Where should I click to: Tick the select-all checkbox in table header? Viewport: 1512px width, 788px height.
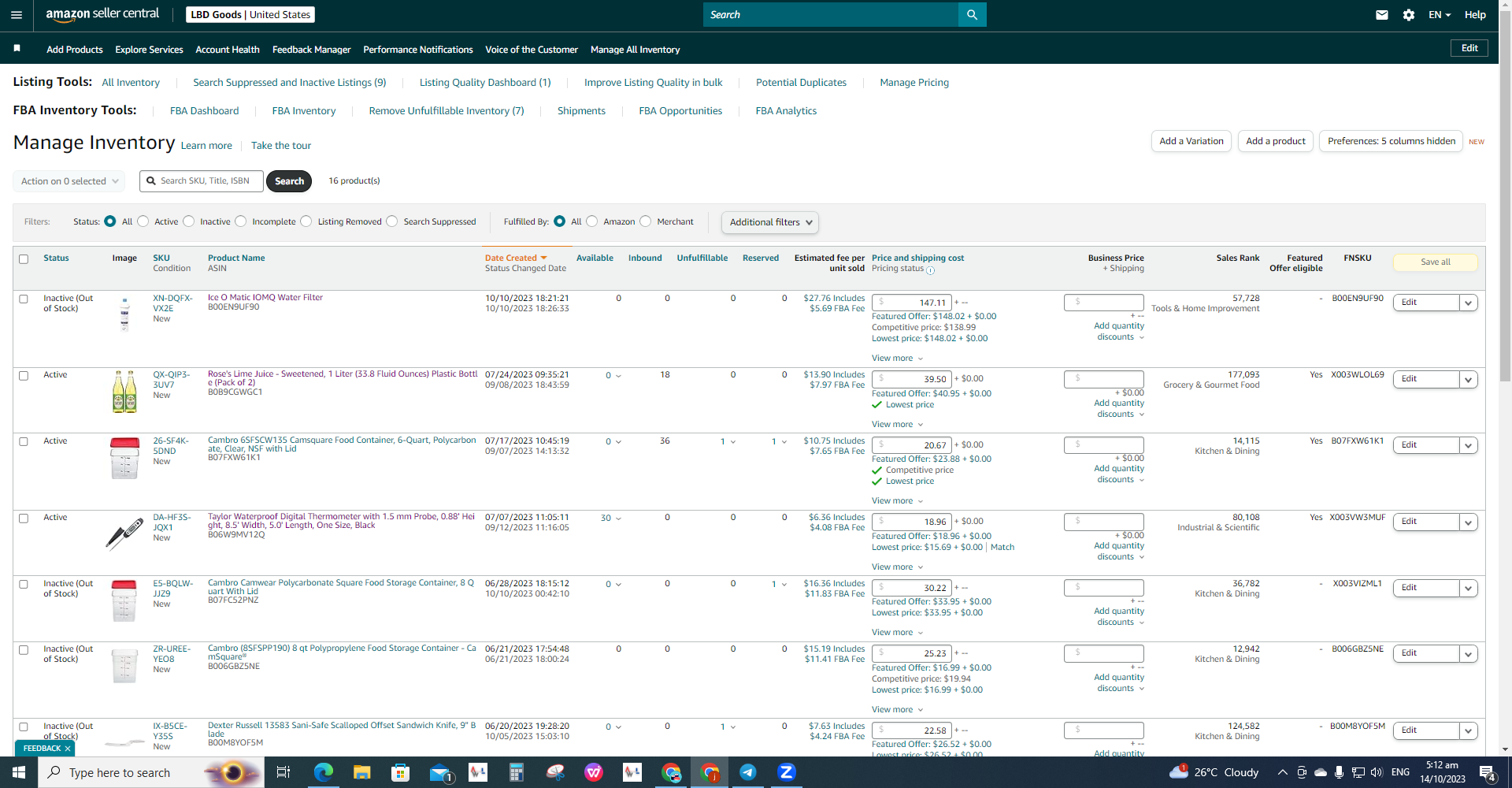(x=24, y=259)
